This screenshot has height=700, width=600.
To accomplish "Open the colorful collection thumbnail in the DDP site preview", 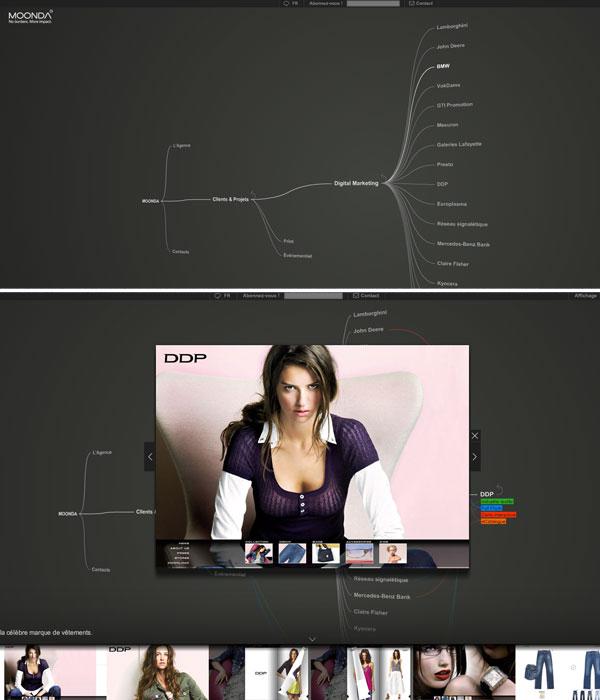I will click(x=259, y=553).
